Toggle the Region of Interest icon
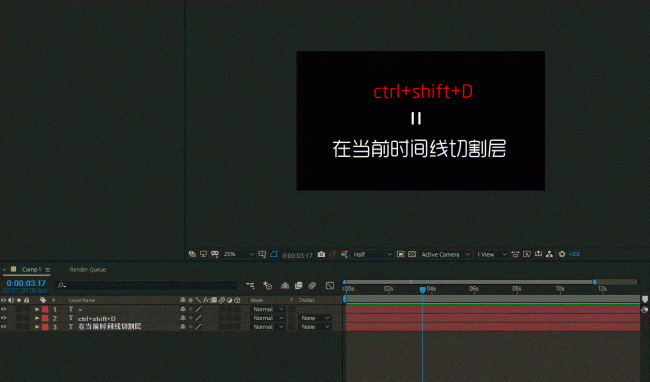Viewport: 650px width, 382px height. (x=274, y=254)
